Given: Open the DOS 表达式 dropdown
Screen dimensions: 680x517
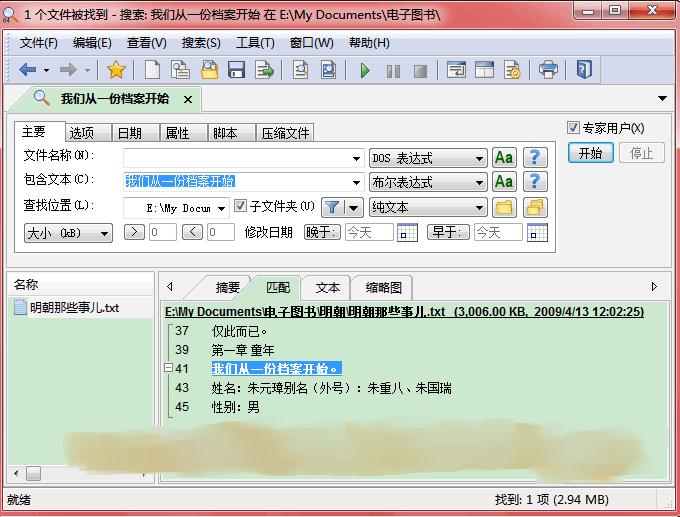Looking at the screenshot, I should click(428, 158).
